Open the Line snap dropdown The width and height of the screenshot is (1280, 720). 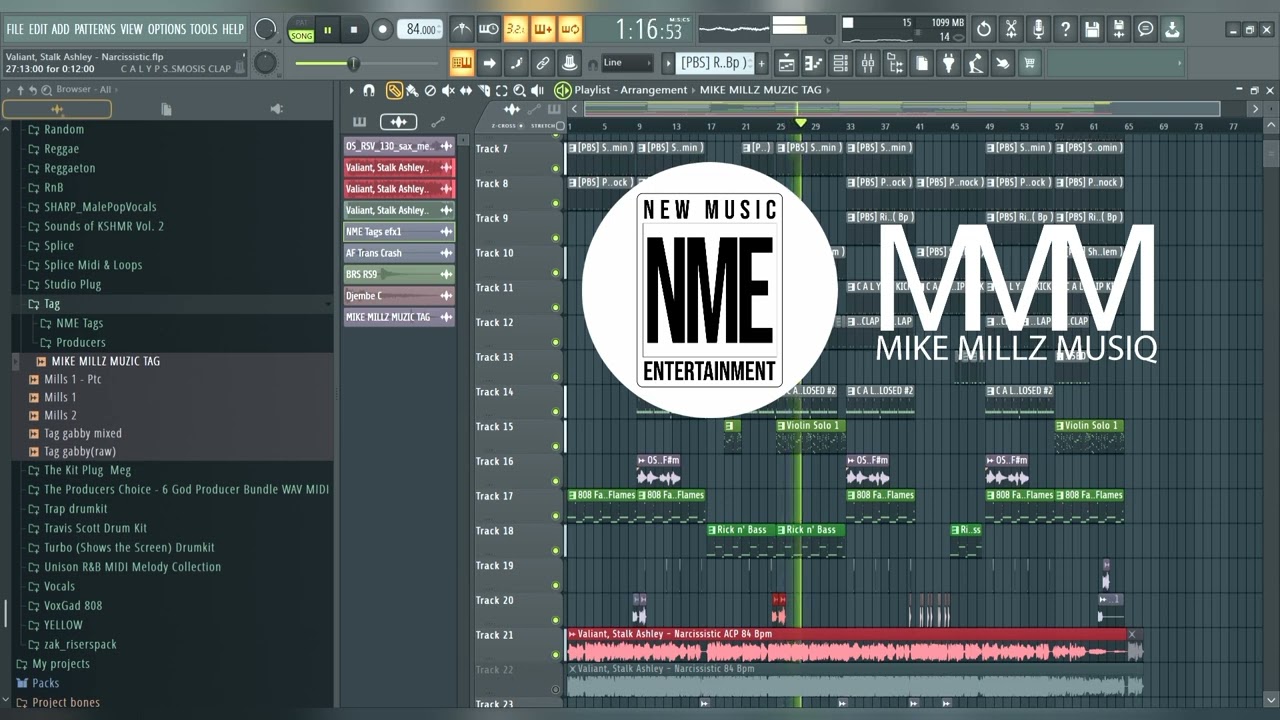point(629,63)
